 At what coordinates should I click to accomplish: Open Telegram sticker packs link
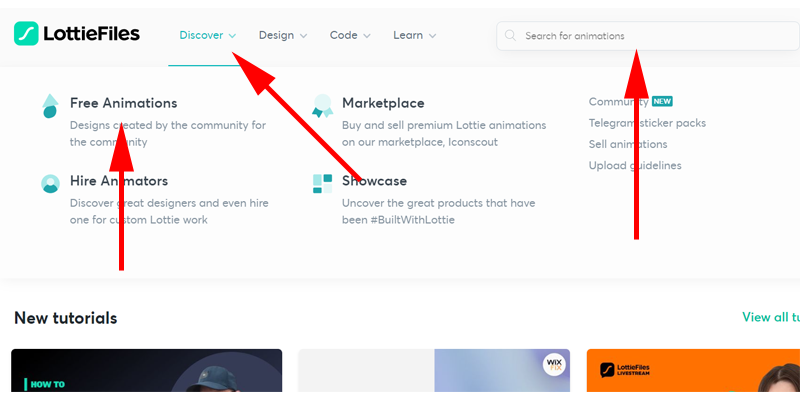pyautogui.click(x=647, y=123)
